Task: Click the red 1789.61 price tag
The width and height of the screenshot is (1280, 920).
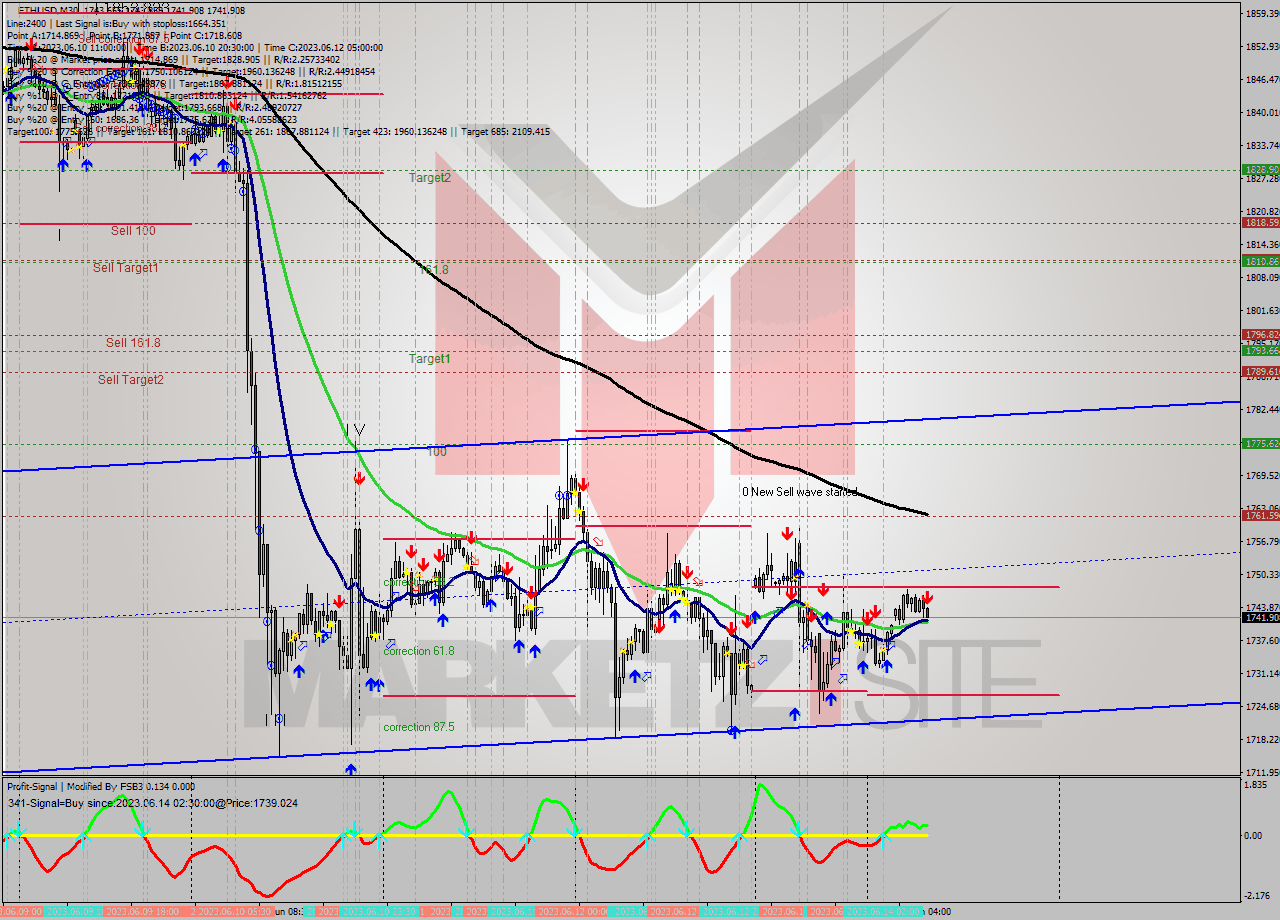Action: (x=1261, y=372)
